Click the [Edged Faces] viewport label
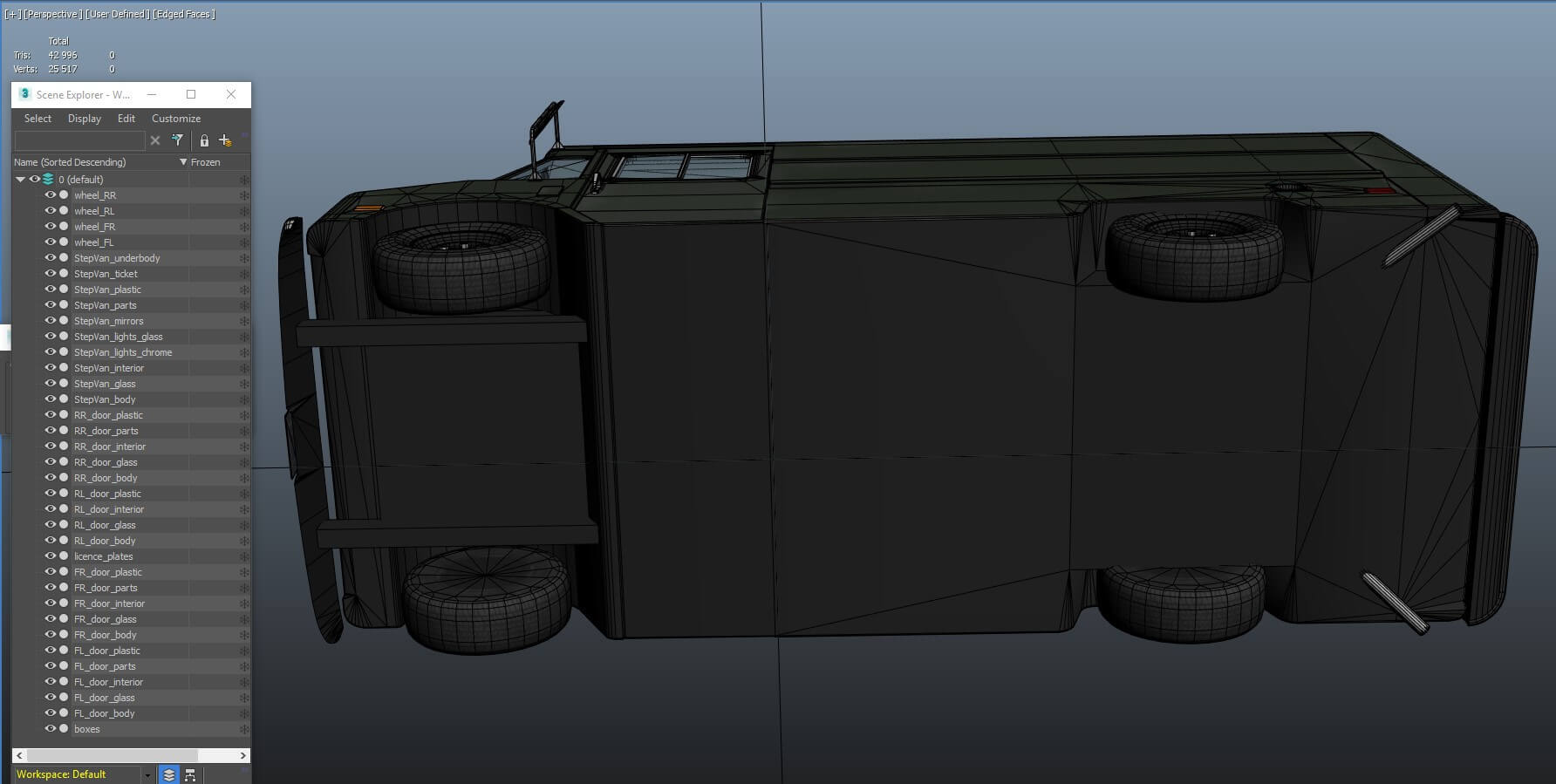1556x784 pixels. coord(184,14)
